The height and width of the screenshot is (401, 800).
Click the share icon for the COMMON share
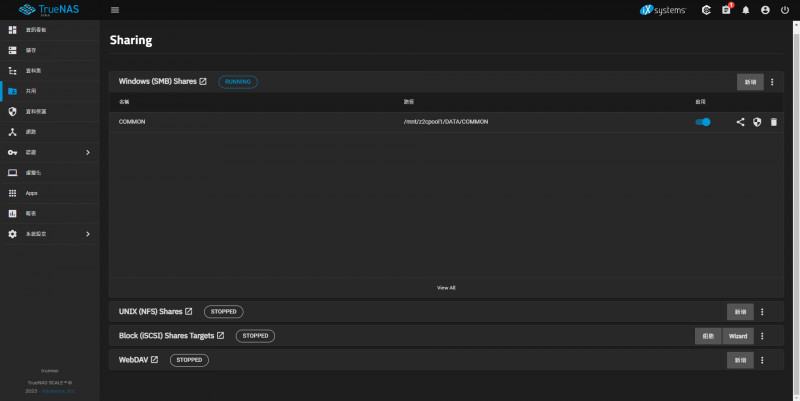coord(741,122)
